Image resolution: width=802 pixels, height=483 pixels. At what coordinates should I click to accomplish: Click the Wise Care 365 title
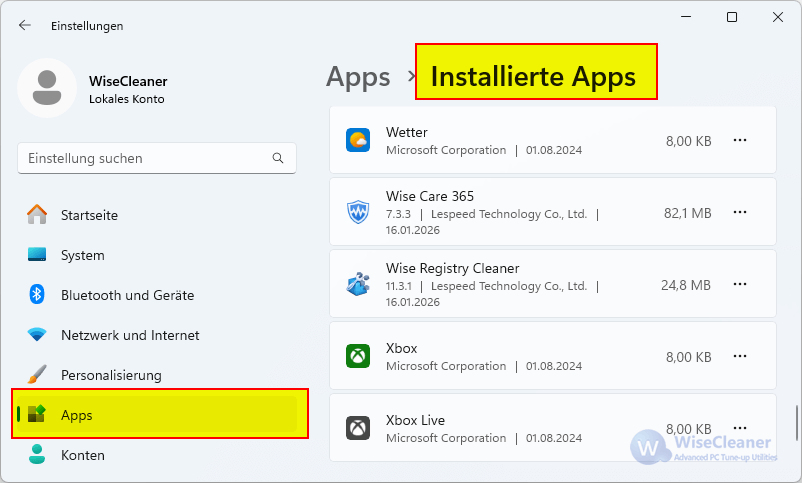[x=430, y=196]
